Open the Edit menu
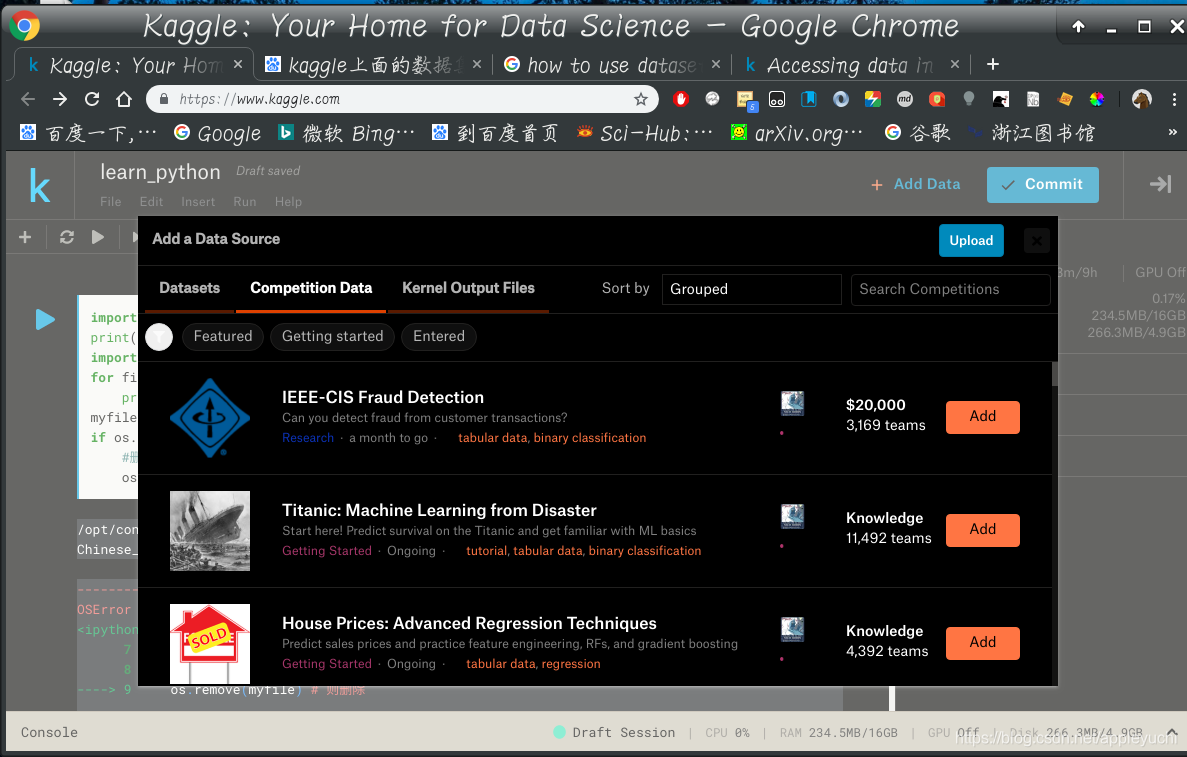Viewport: 1187px width, 757px height. 151,201
